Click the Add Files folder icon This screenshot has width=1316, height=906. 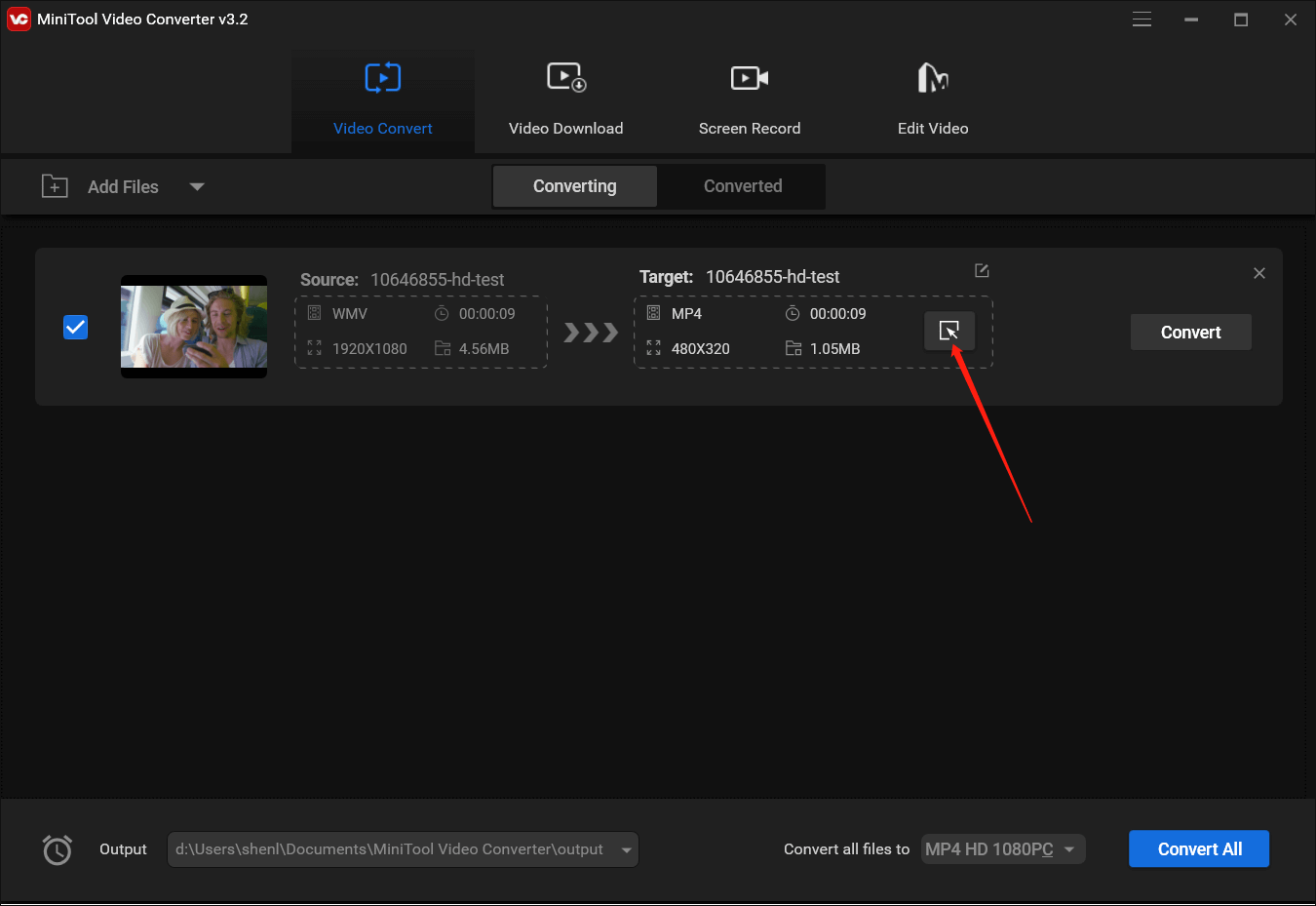point(55,186)
